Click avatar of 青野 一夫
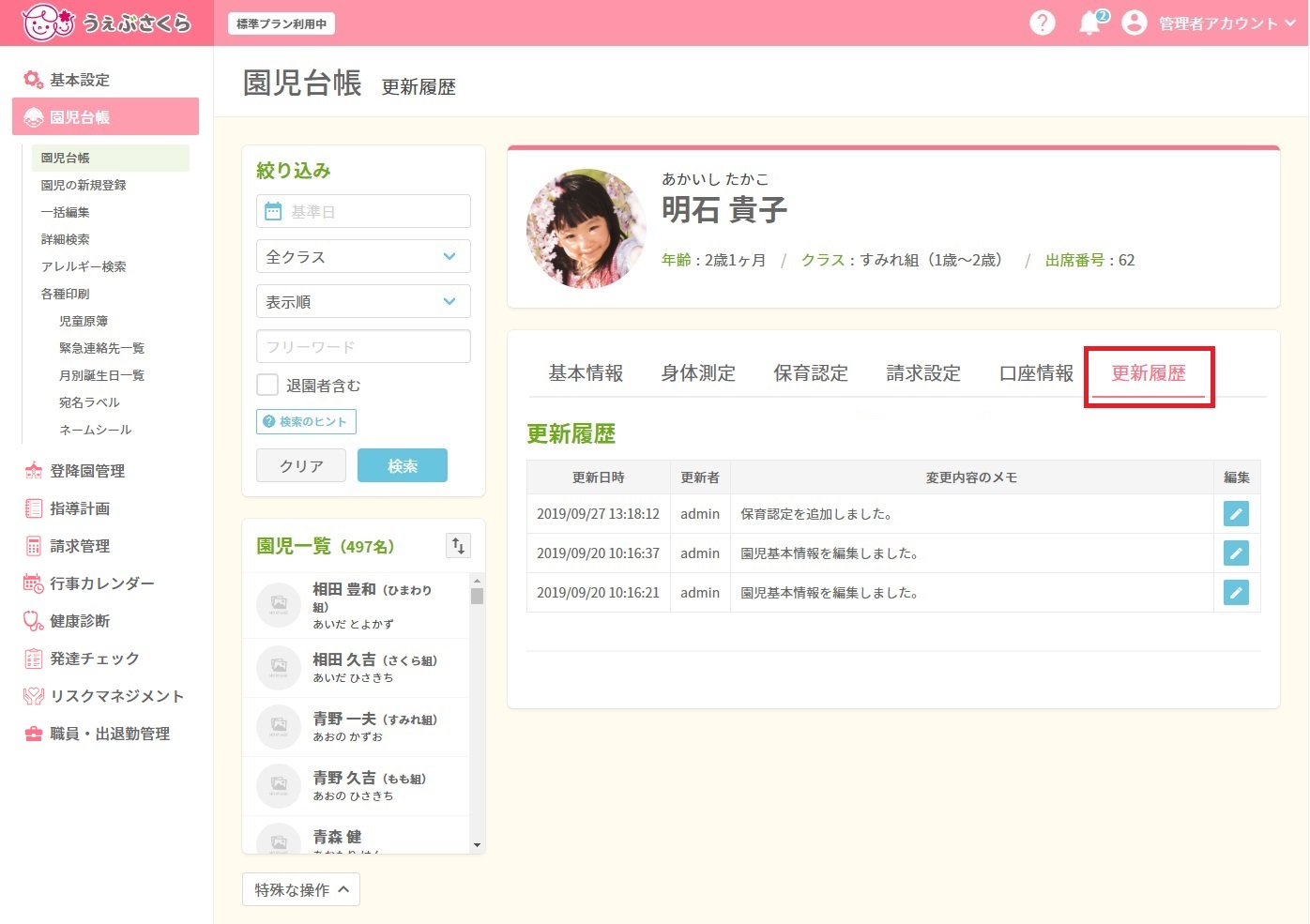The image size is (1310, 924). click(279, 727)
